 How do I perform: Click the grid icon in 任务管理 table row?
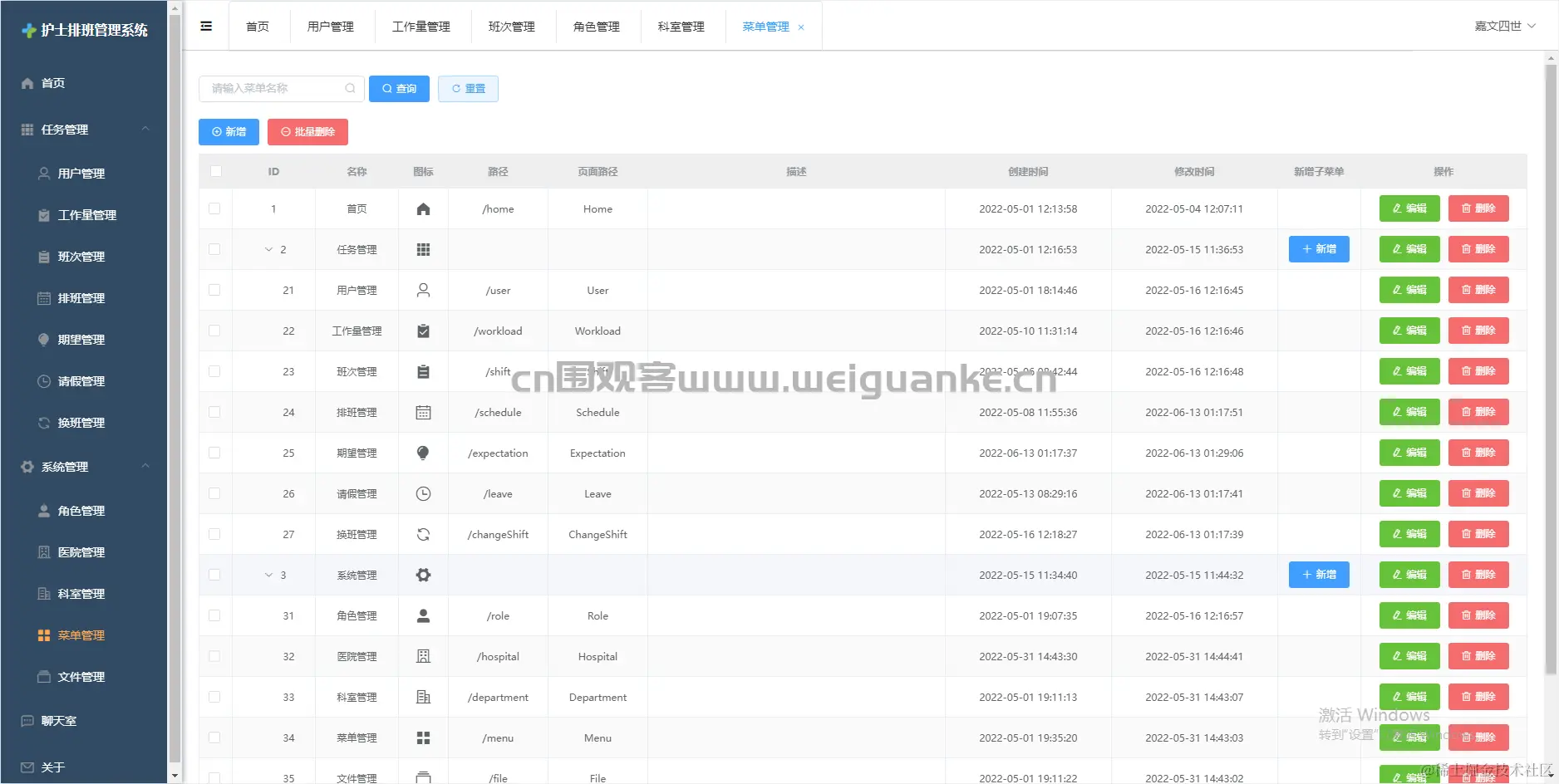tap(423, 250)
